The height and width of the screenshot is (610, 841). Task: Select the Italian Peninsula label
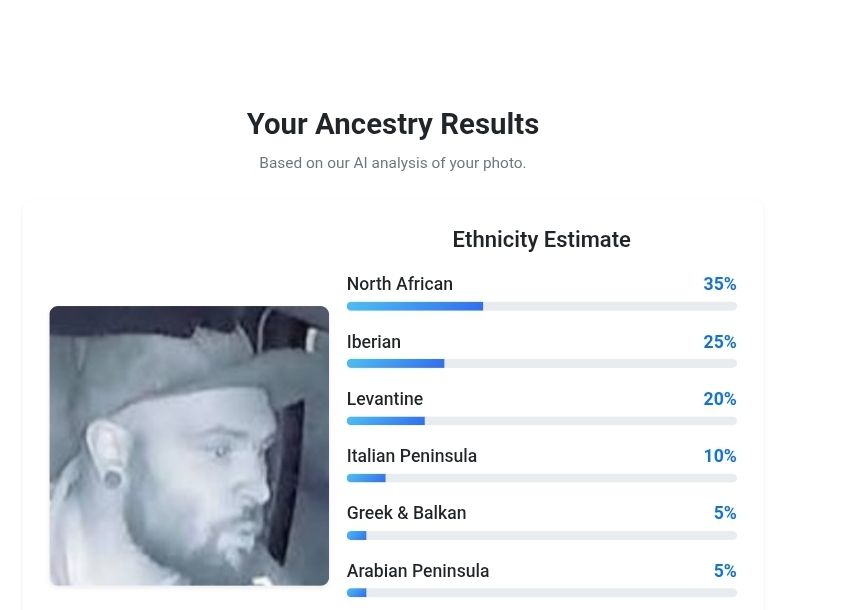point(412,455)
